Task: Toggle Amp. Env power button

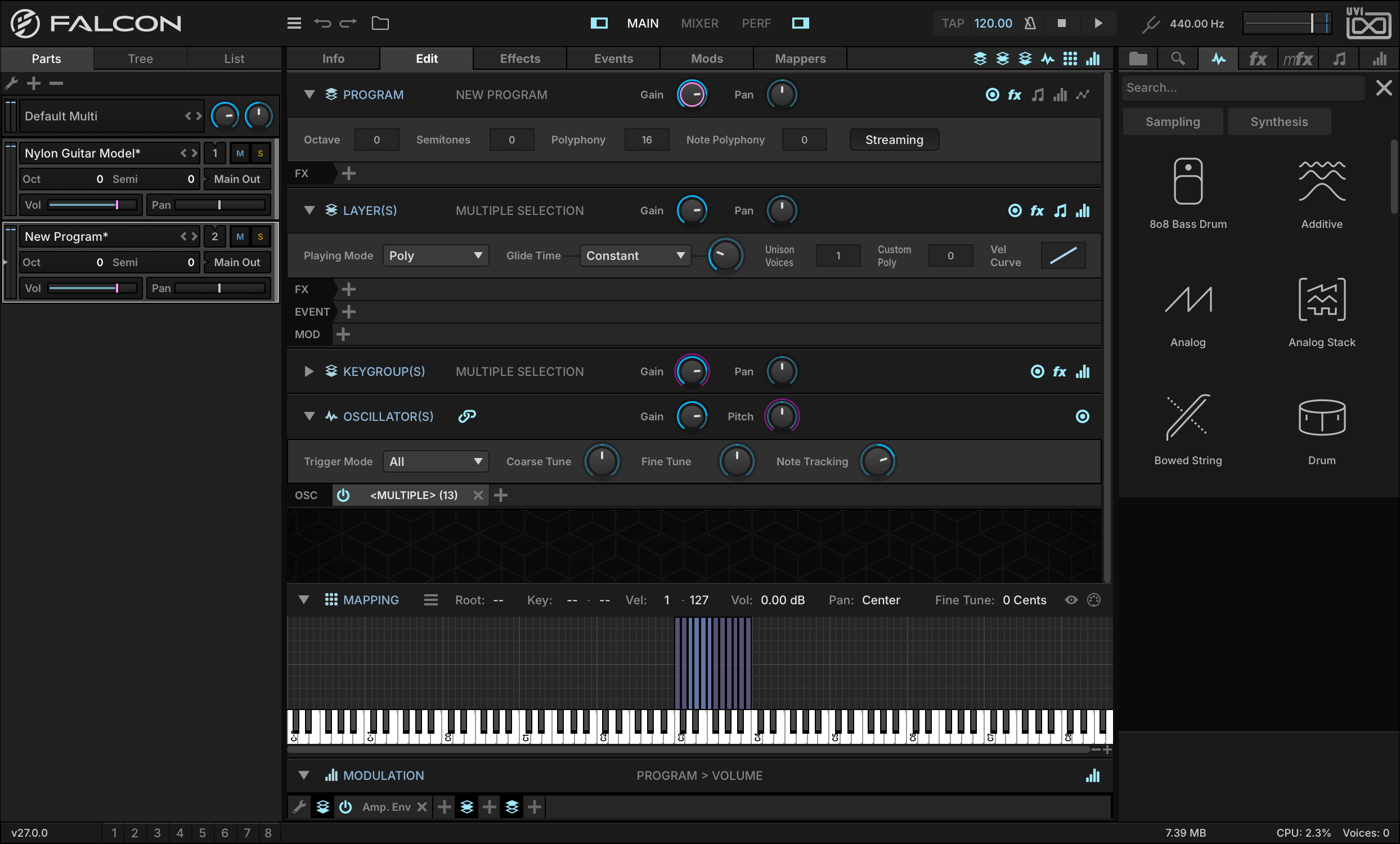Action: pos(345,806)
